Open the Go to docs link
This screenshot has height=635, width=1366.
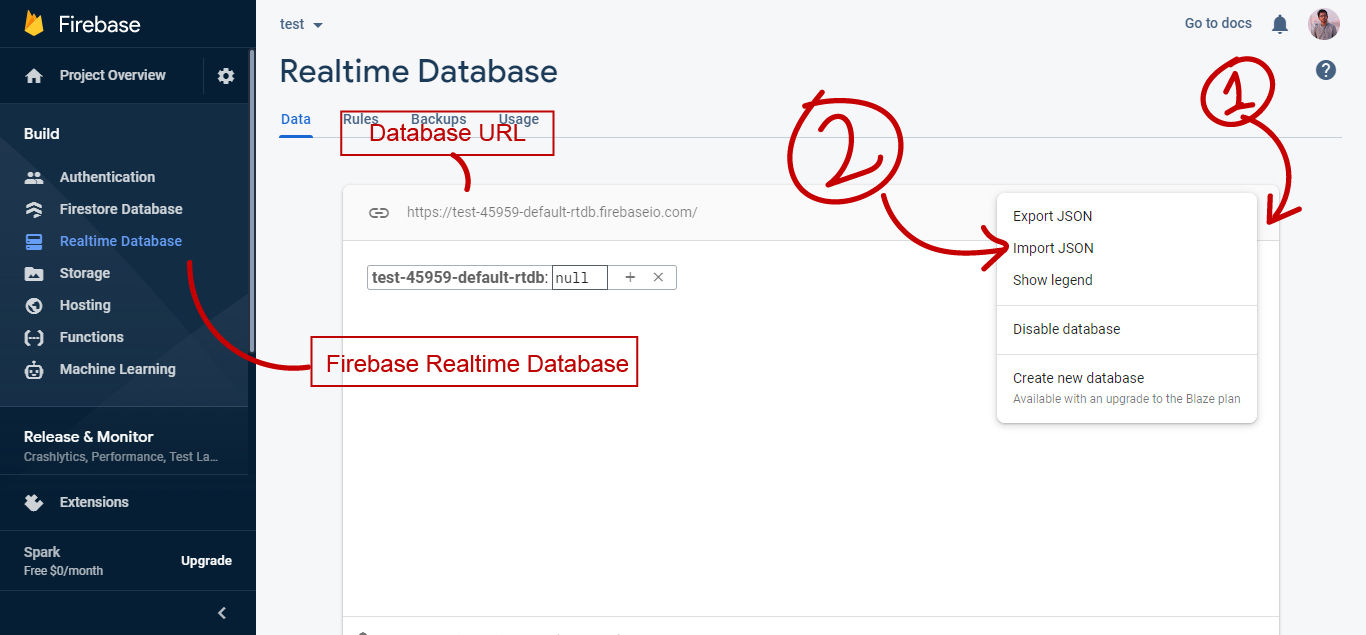[1217, 22]
